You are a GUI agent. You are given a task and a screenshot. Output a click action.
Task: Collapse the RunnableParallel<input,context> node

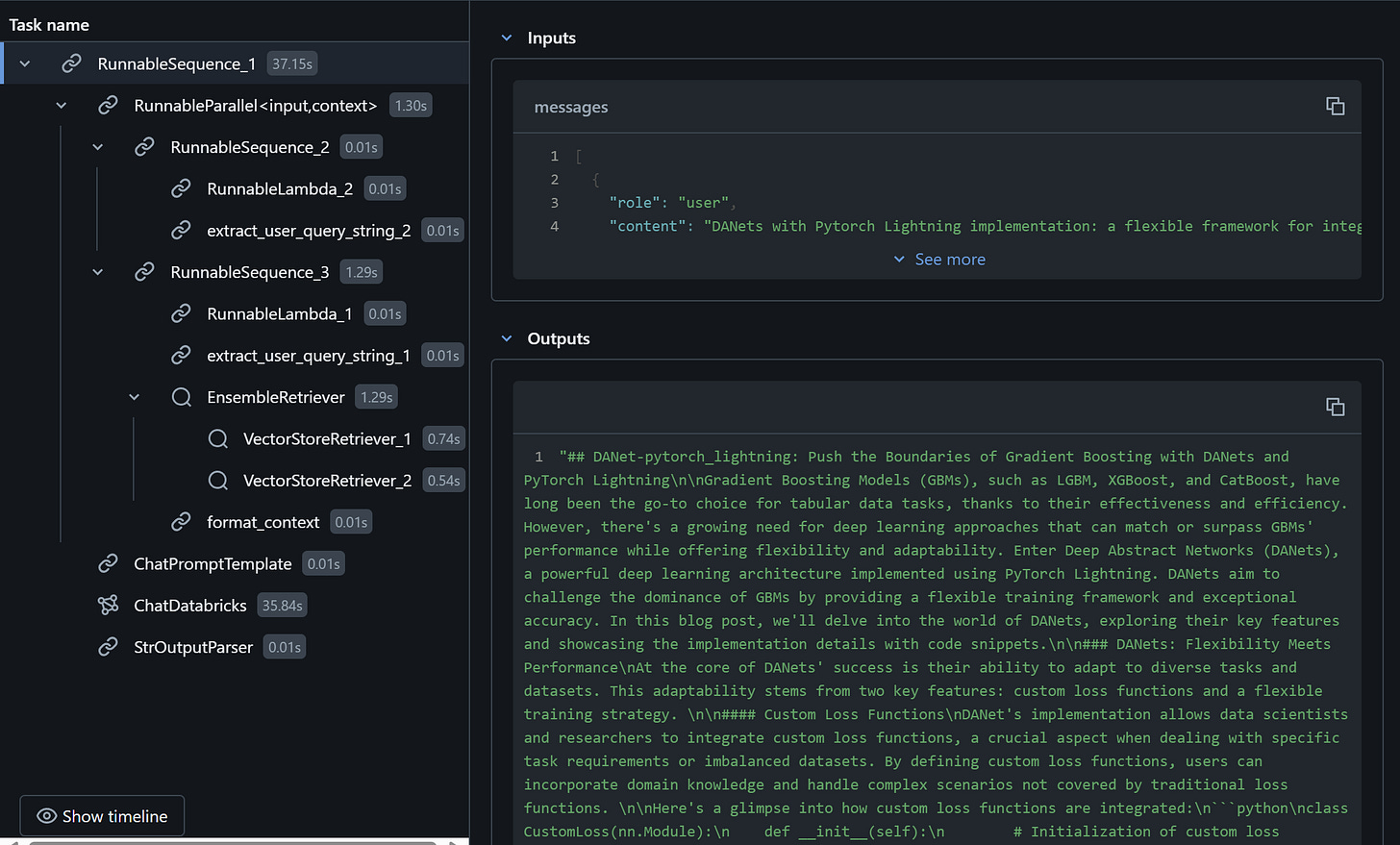pyautogui.click(x=62, y=105)
